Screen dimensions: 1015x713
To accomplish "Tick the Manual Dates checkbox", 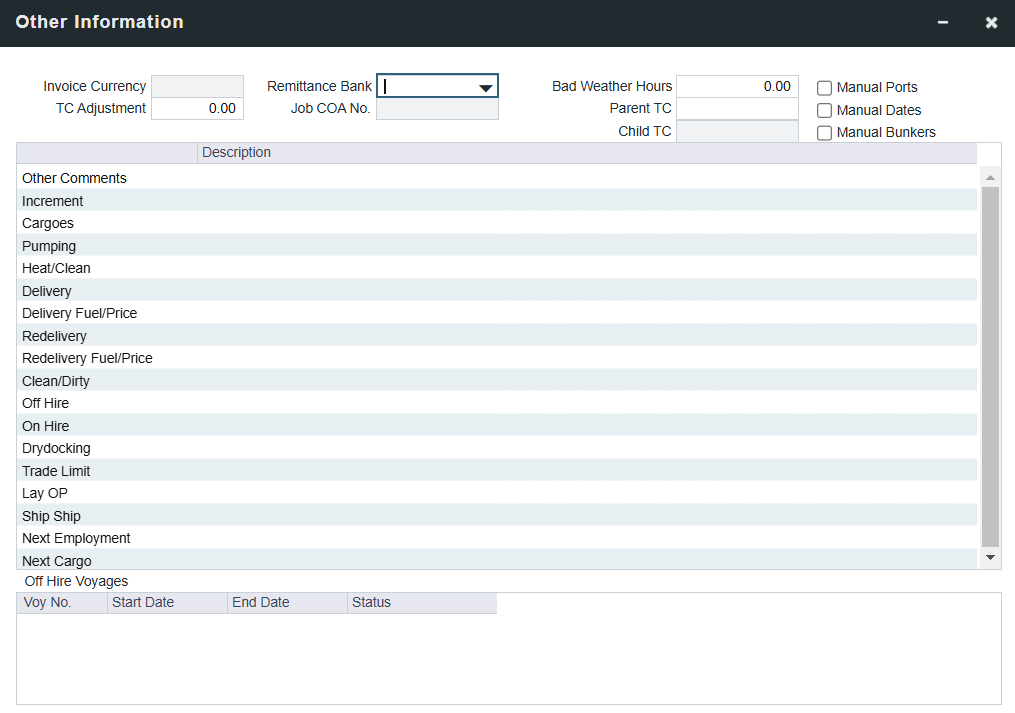I will click(825, 111).
